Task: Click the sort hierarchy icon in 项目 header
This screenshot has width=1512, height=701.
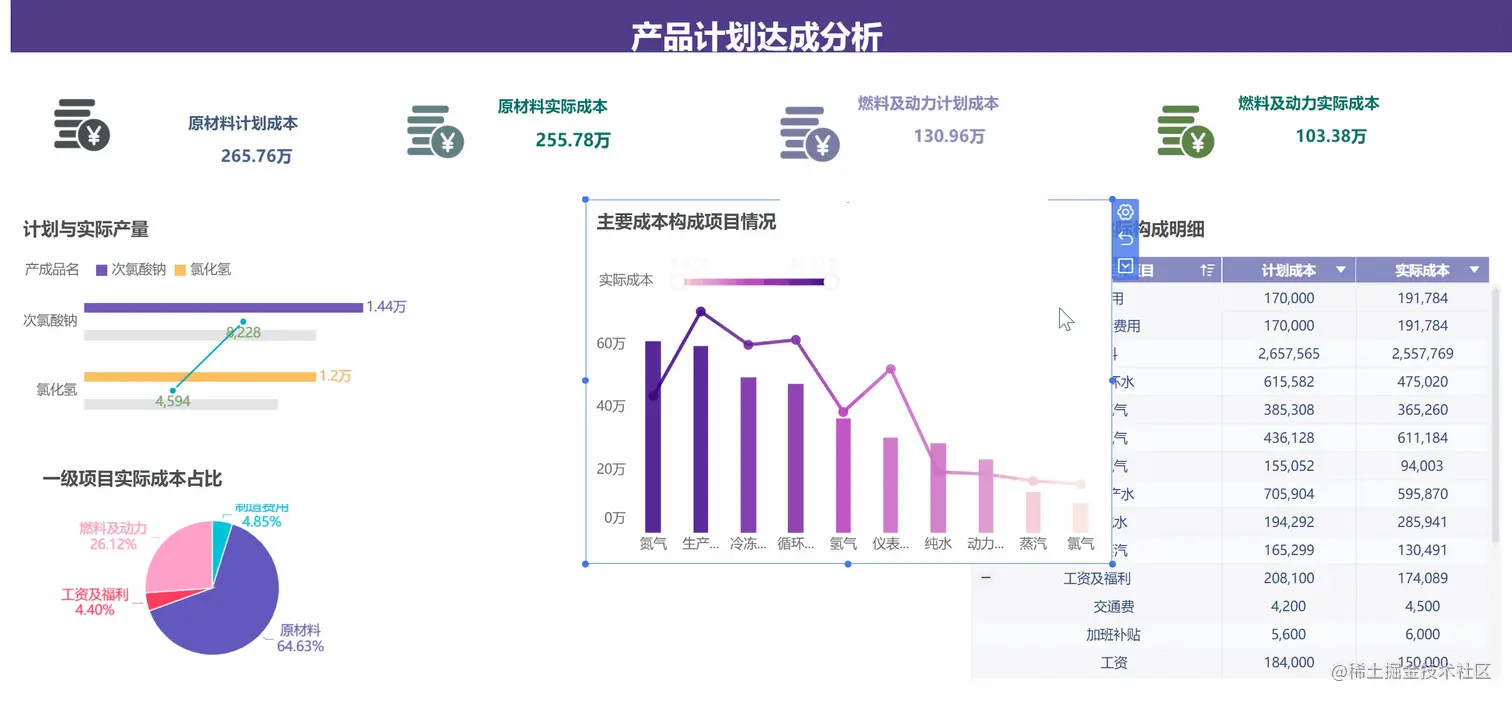Action: (x=1206, y=269)
